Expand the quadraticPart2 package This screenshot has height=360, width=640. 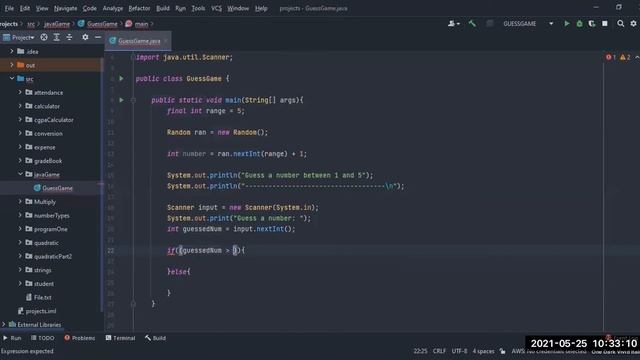pos(20,256)
